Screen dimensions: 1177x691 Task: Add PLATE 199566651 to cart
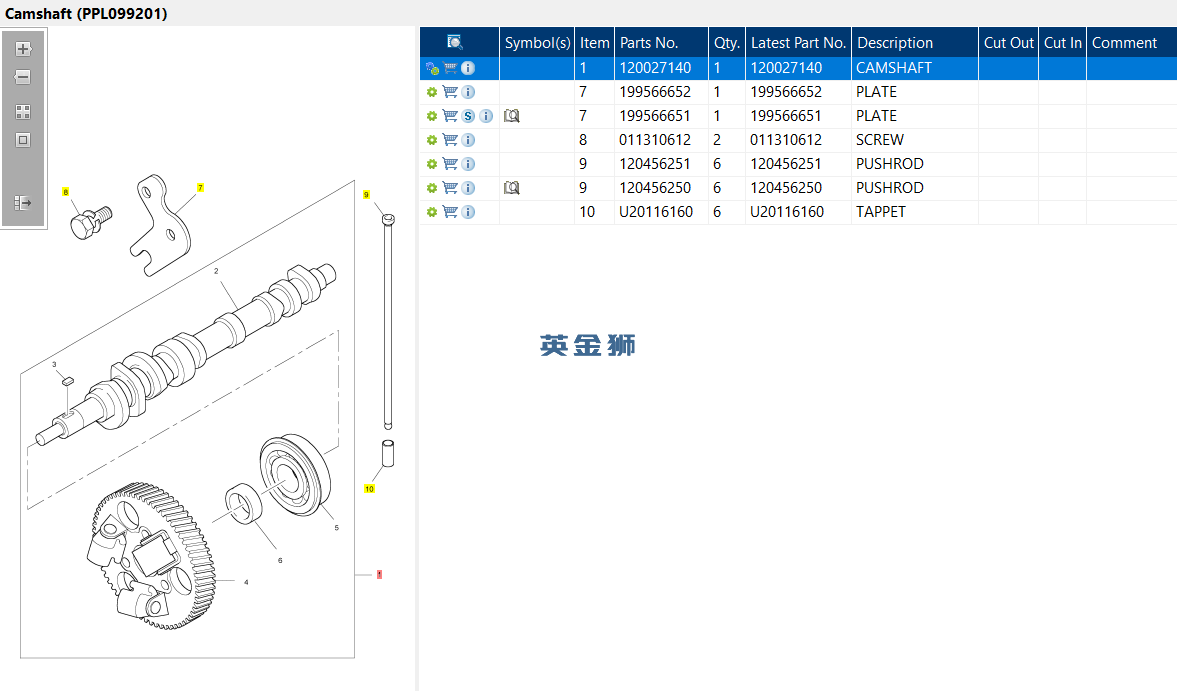click(450, 116)
